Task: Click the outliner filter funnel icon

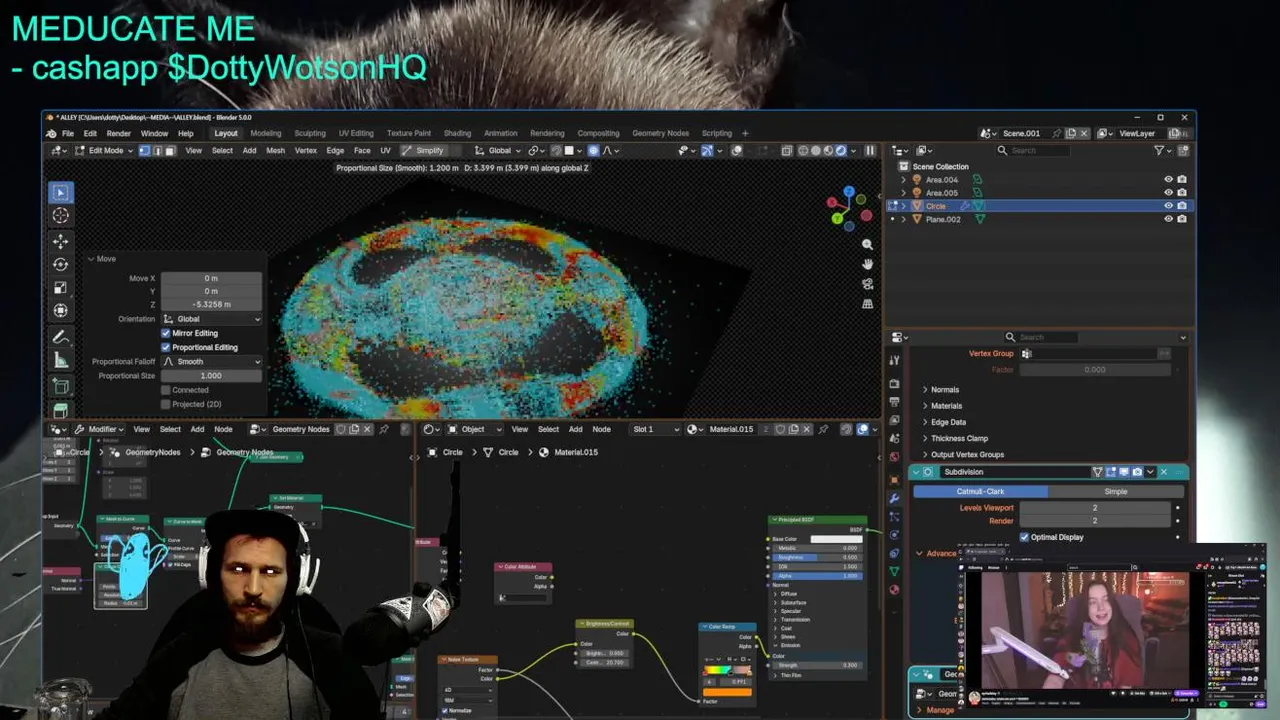Action: [1160, 151]
